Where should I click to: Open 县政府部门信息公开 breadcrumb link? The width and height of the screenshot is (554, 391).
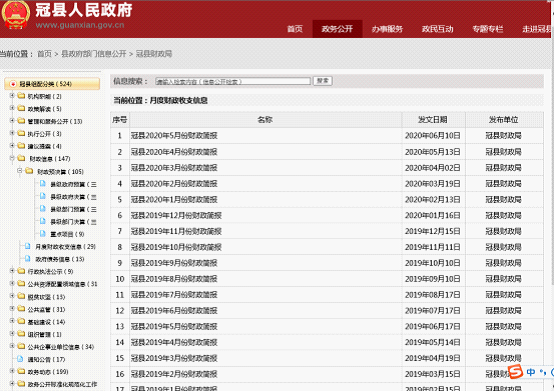94,54
